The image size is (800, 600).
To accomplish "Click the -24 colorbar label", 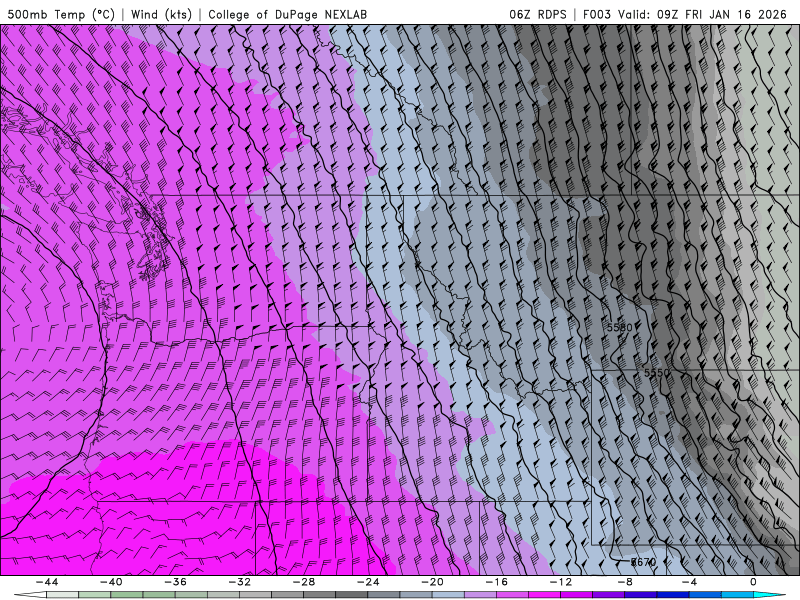I will pyautogui.click(x=368, y=582).
